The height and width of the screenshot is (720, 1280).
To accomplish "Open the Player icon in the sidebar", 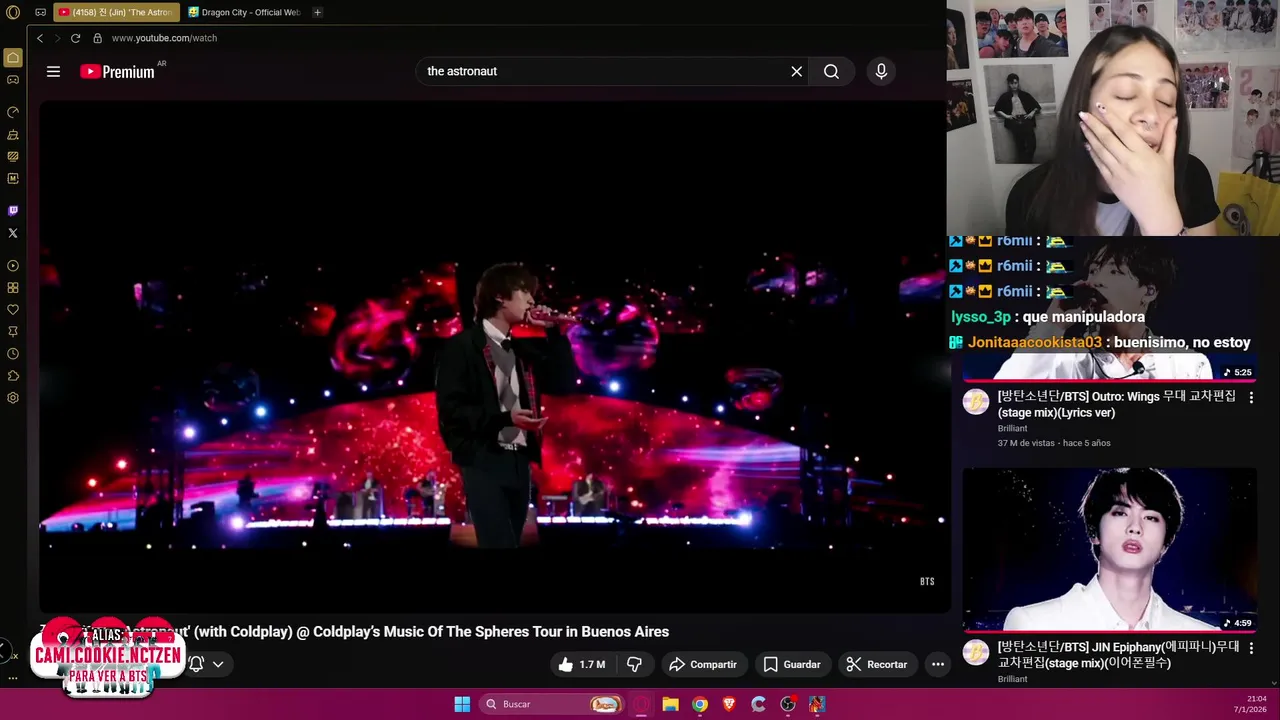I will pos(13,266).
